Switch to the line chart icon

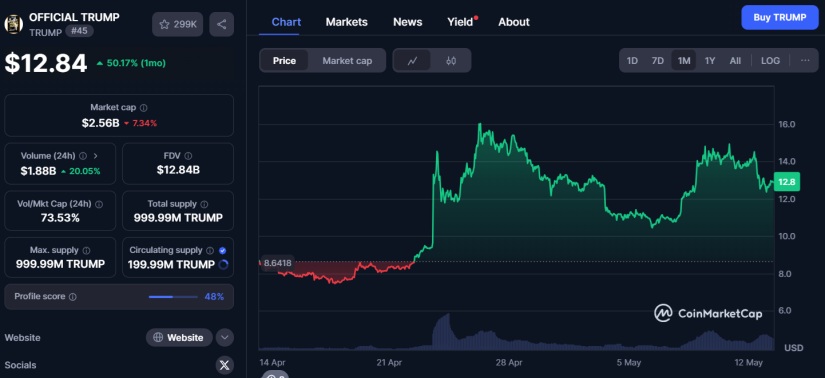412,61
